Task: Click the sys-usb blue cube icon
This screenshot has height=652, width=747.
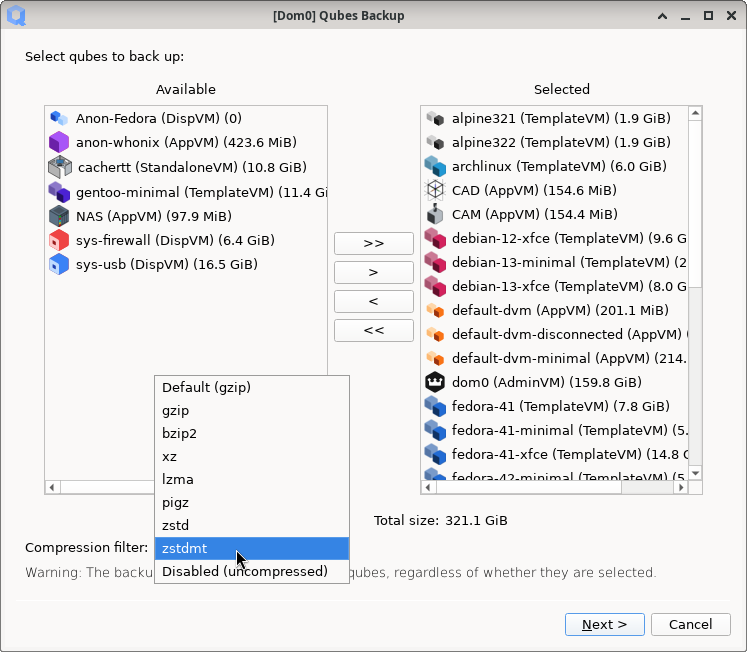Action: point(59,264)
